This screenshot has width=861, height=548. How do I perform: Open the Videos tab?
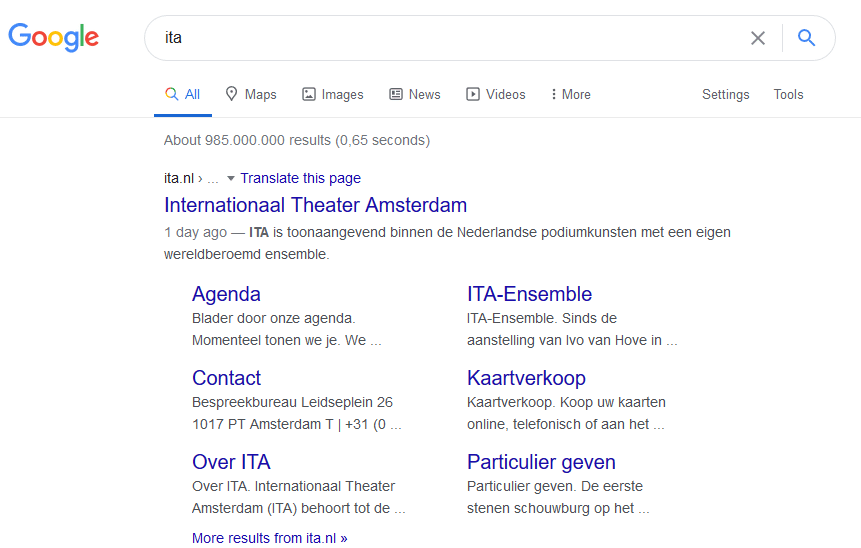[496, 94]
